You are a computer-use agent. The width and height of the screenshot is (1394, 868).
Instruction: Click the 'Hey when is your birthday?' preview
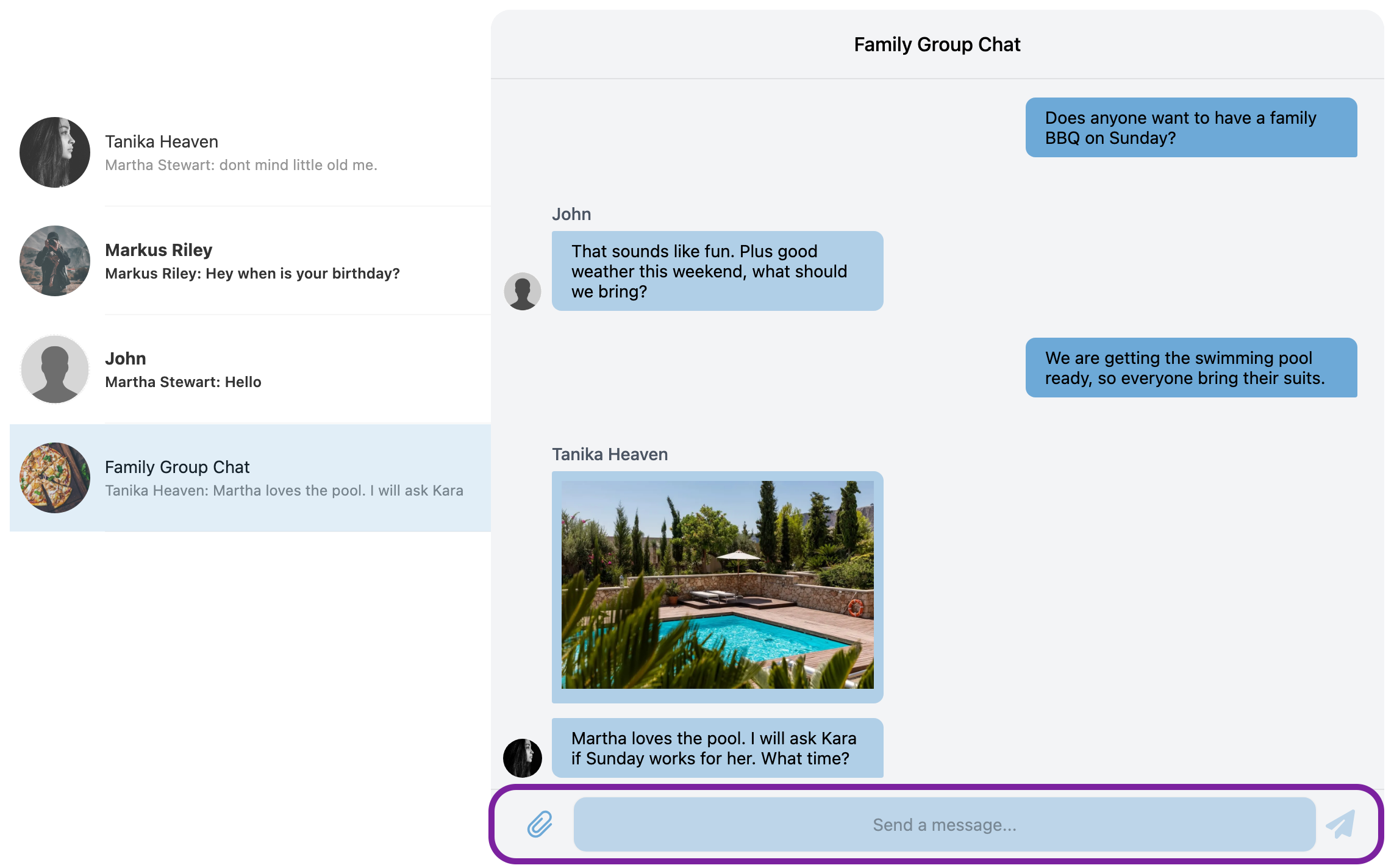coord(302,274)
